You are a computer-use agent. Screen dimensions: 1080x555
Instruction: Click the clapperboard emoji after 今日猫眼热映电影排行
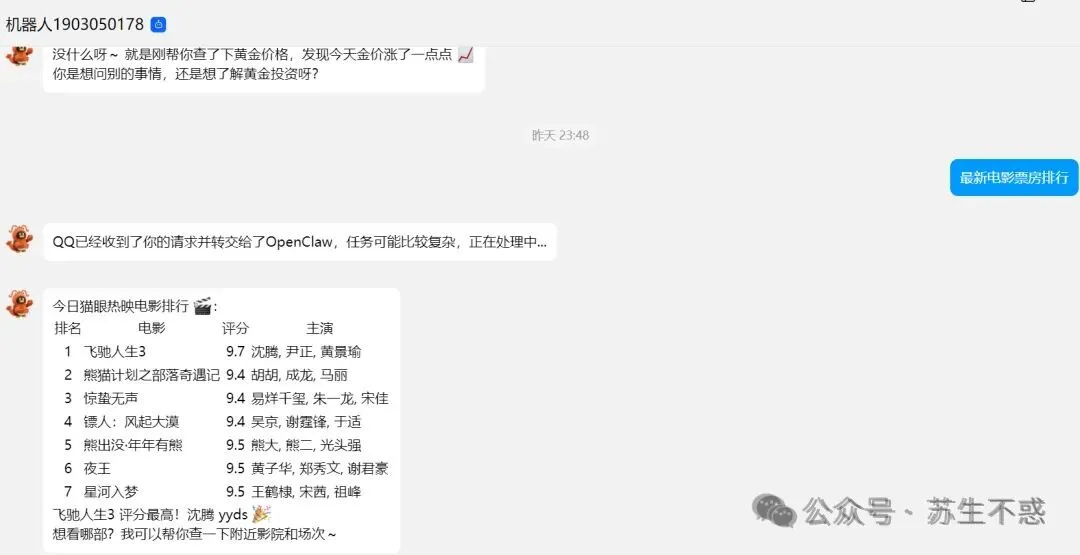202,306
